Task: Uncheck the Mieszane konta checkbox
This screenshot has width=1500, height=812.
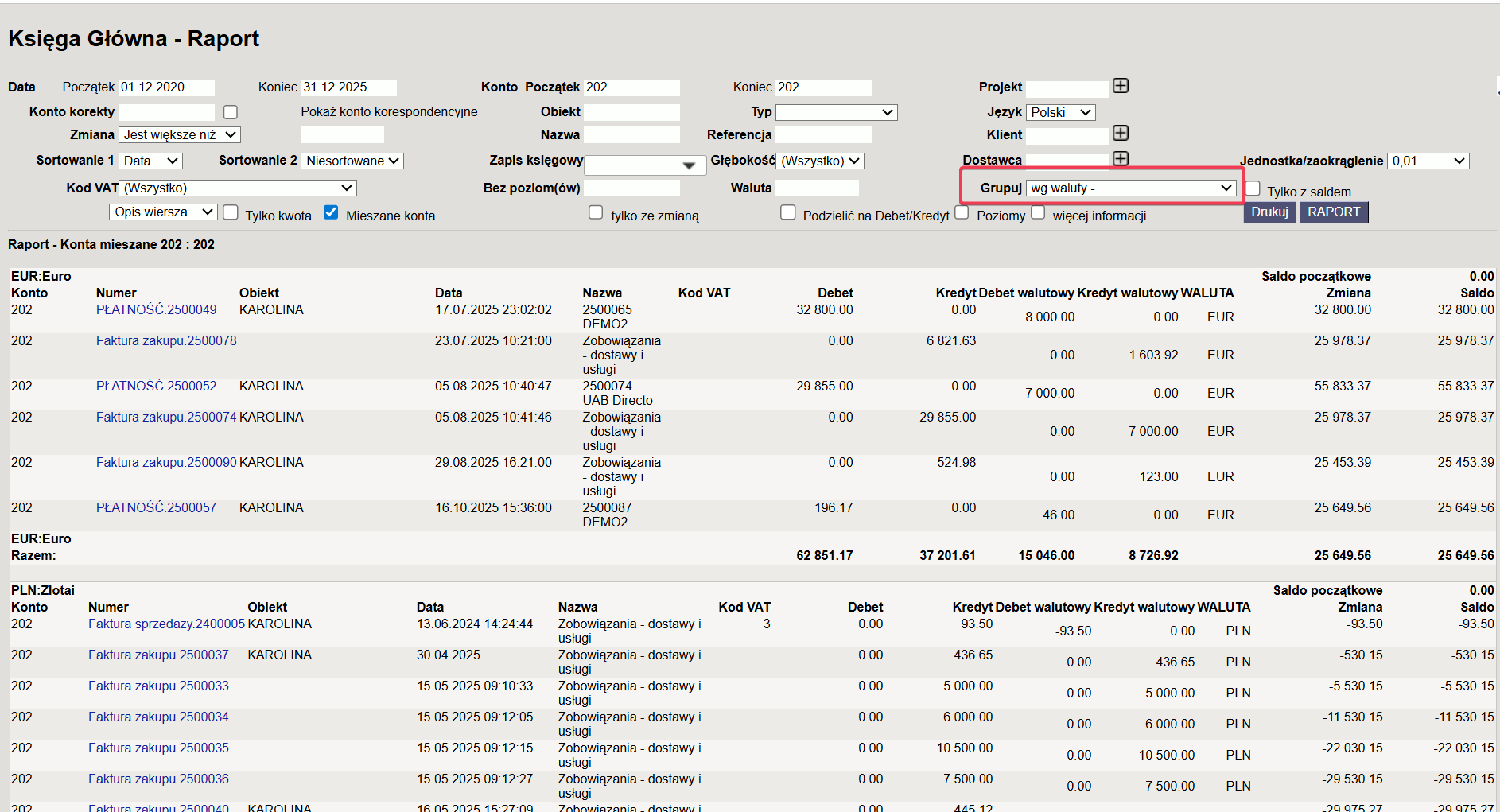Action: pos(332,212)
